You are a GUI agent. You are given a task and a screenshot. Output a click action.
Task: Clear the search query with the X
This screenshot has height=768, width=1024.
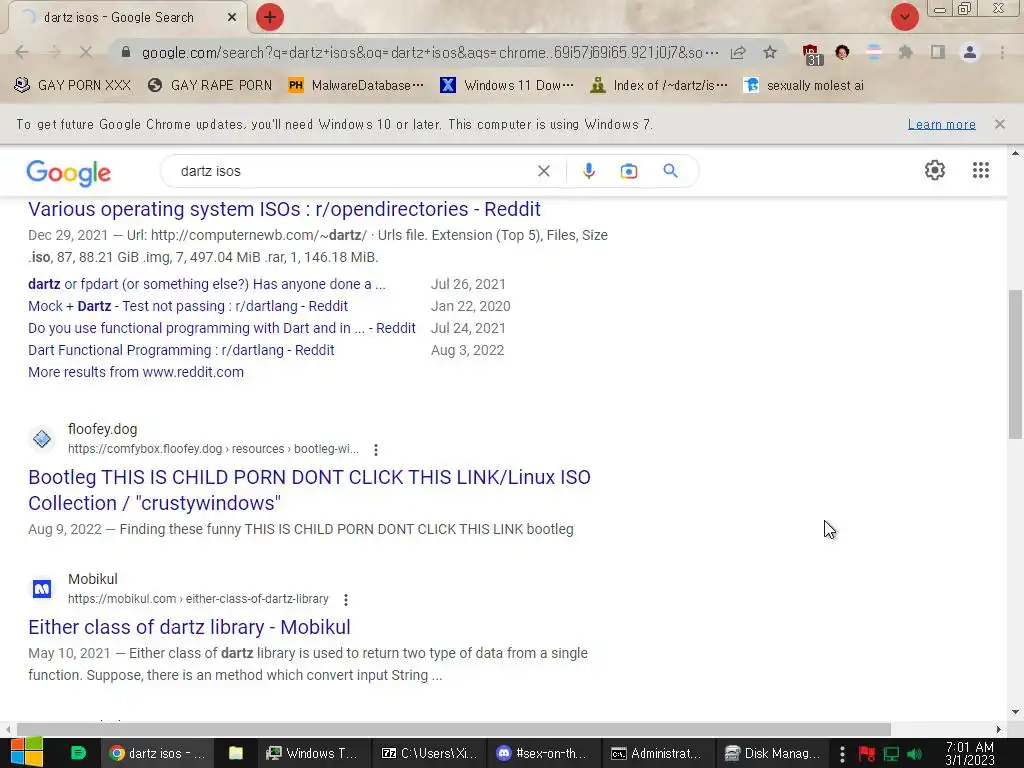click(x=543, y=171)
